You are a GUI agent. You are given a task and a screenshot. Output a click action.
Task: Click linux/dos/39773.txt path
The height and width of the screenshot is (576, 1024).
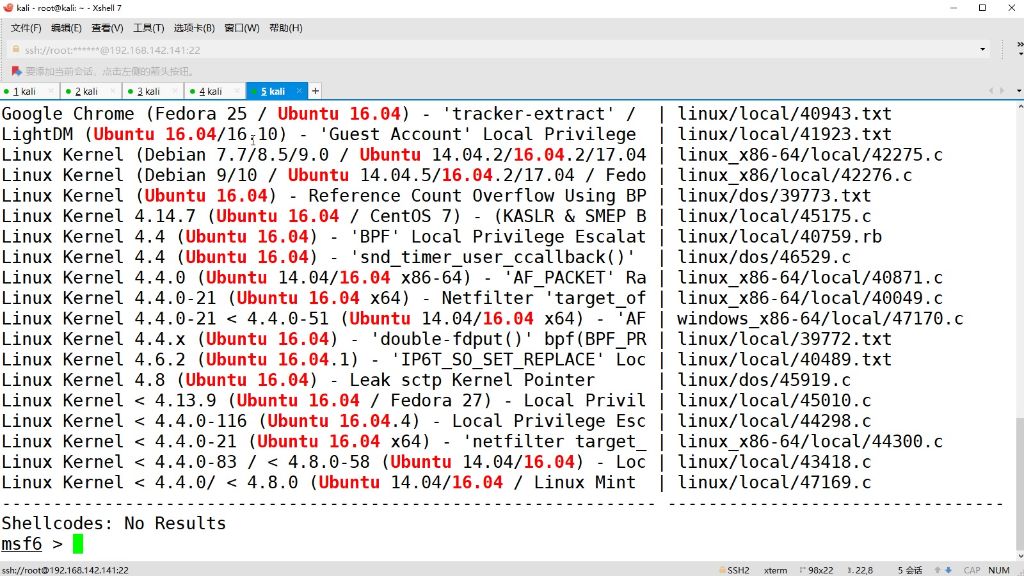pos(774,195)
